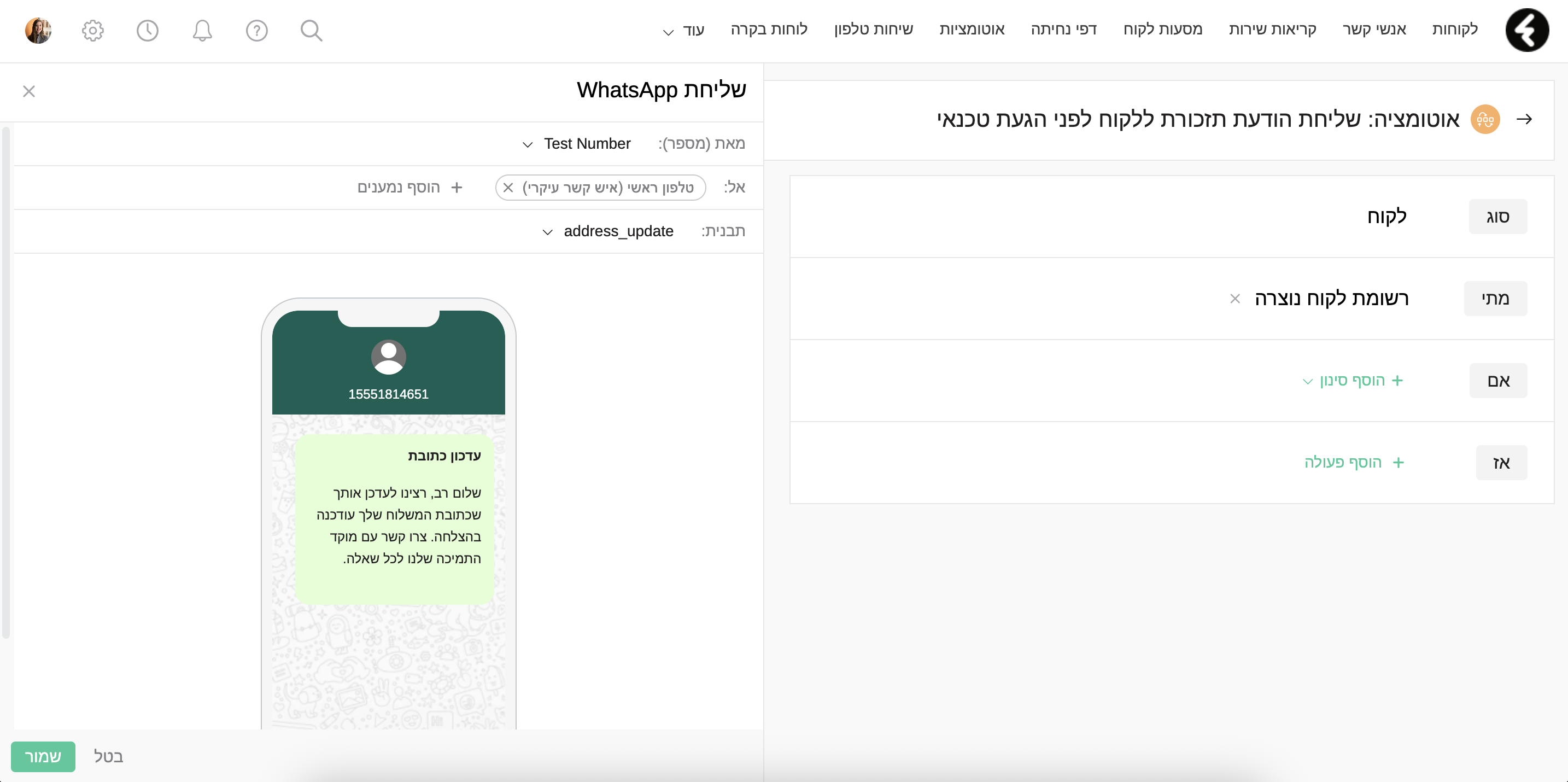Screen dimensions: 1568x782
Task: Click the לקוח type value
Action: coord(1386,216)
